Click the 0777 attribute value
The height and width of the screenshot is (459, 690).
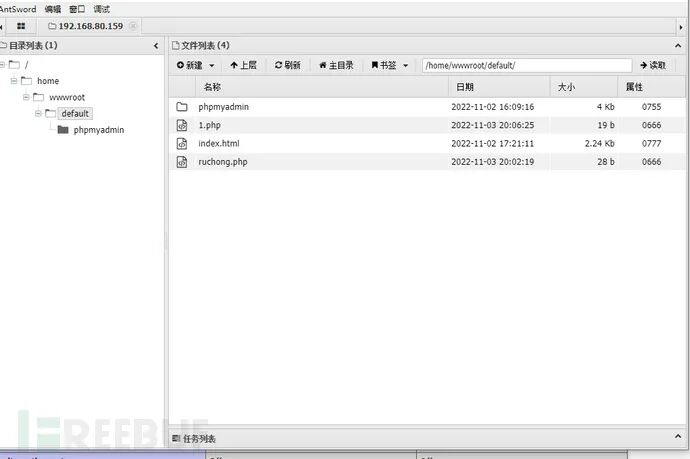[x=651, y=143]
